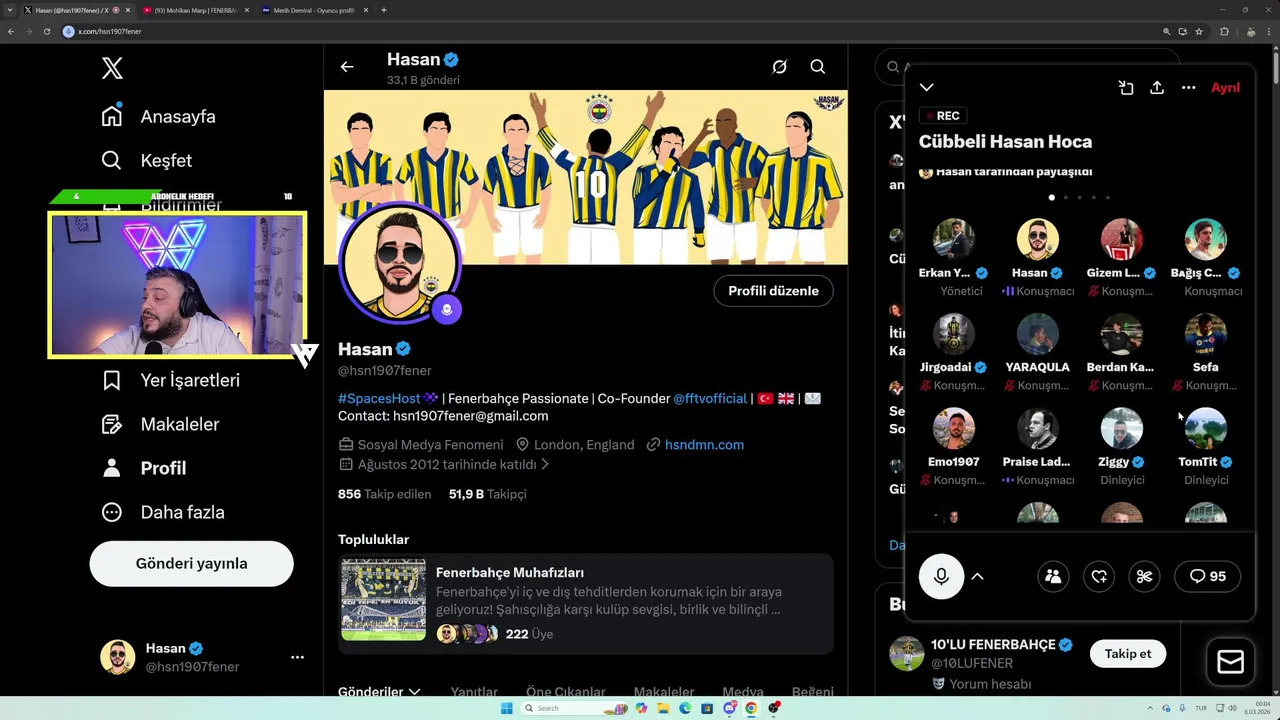The image size is (1280, 720).
Task: Click Takip et for 10'LU FENERBAHÇE
Action: (x=1128, y=654)
